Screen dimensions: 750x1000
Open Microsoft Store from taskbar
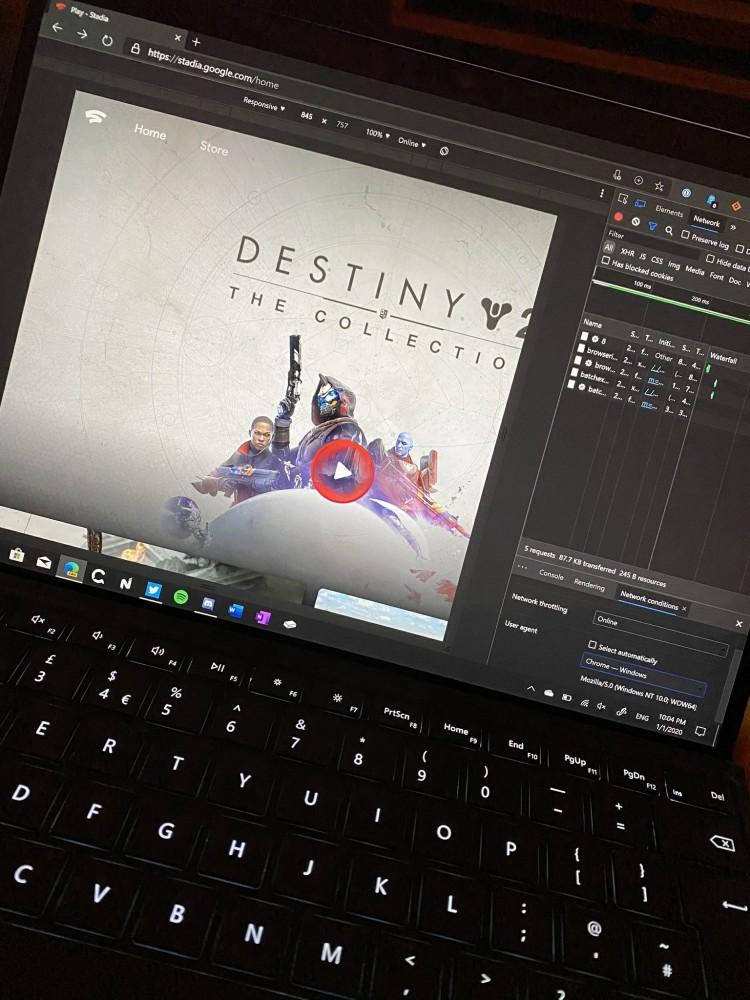[17, 554]
